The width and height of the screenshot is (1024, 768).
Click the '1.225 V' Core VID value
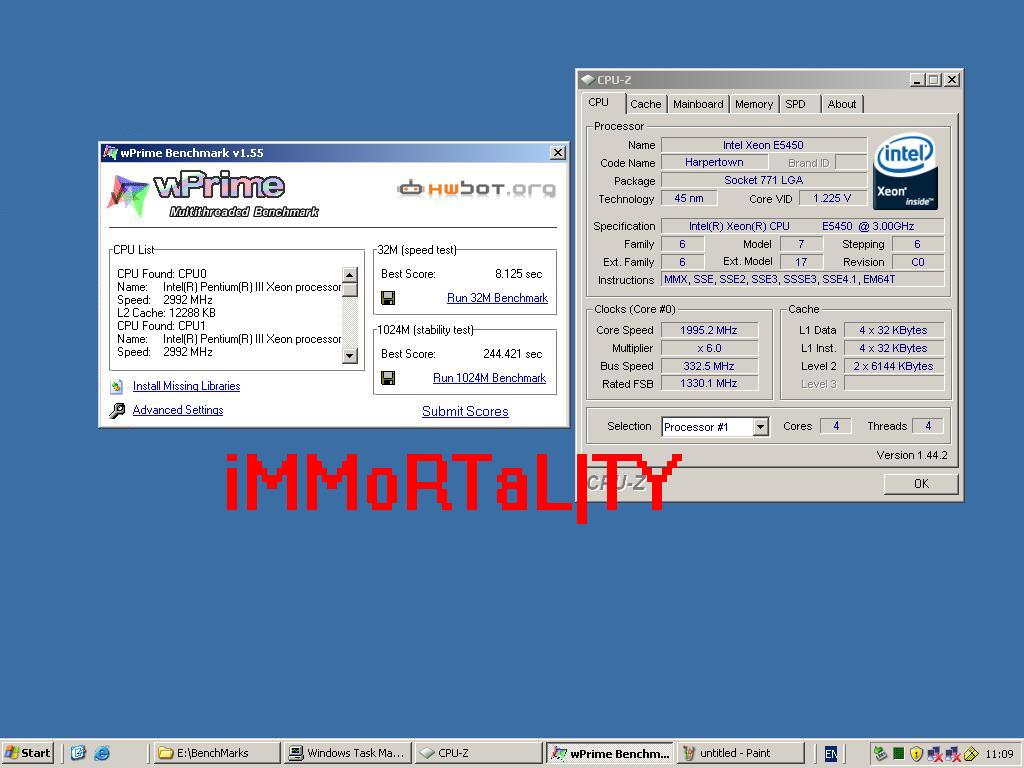[832, 199]
